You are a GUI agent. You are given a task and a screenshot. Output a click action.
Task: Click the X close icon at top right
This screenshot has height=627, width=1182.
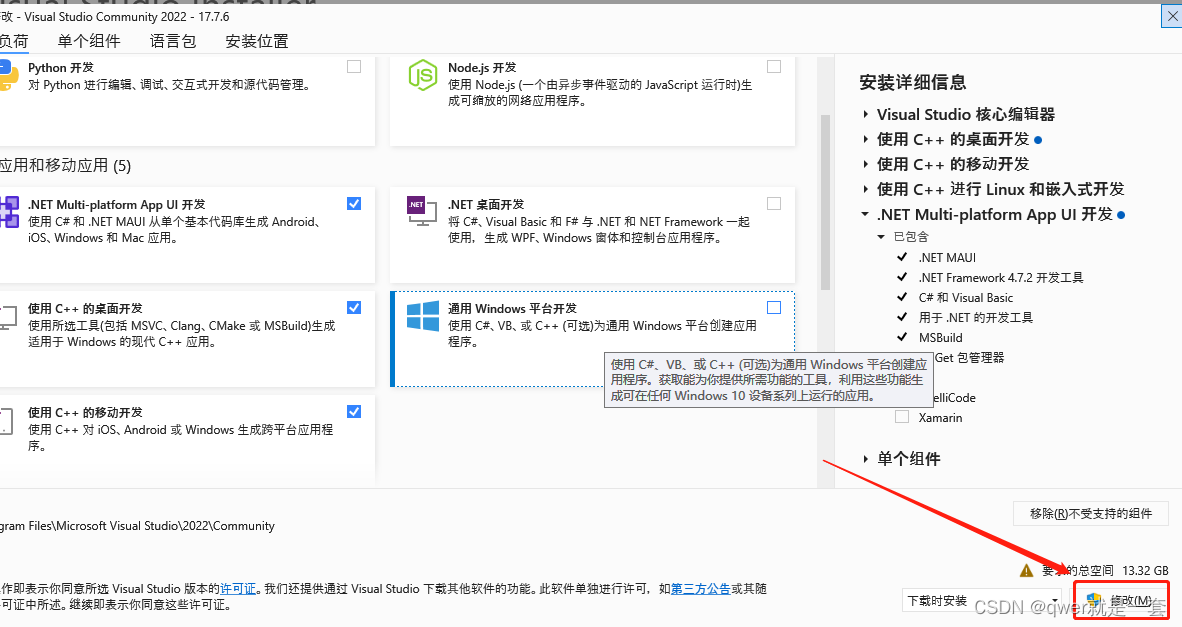(x=1171, y=16)
